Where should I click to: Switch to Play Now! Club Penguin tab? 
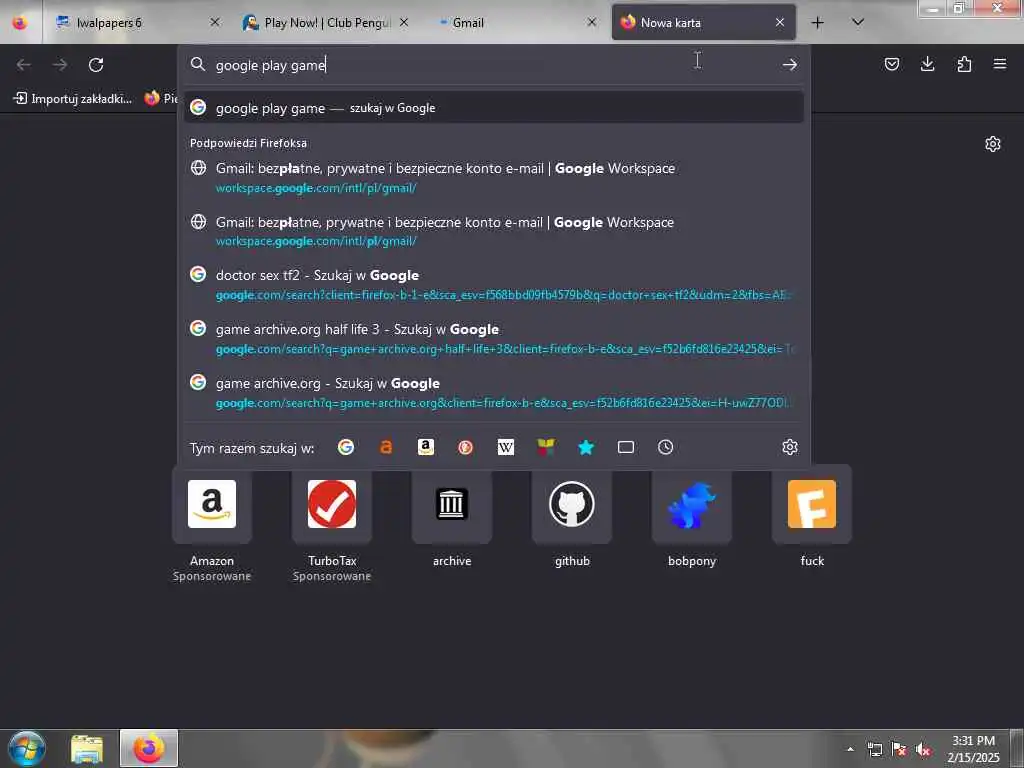pos(326,23)
